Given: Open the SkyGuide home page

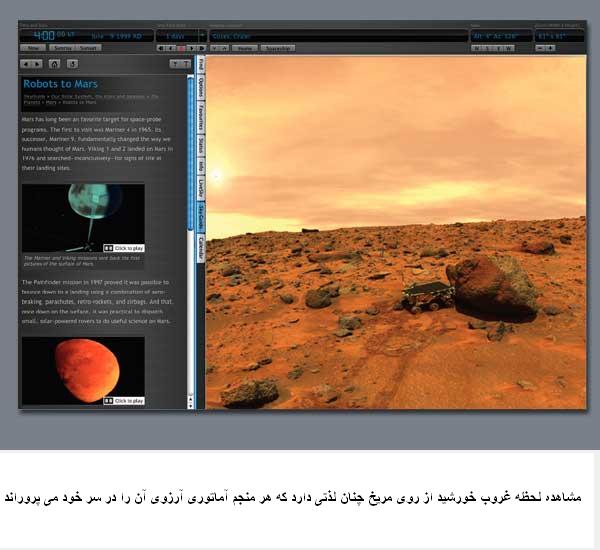Looking at the screenshot, I should [x=54, y=64].
